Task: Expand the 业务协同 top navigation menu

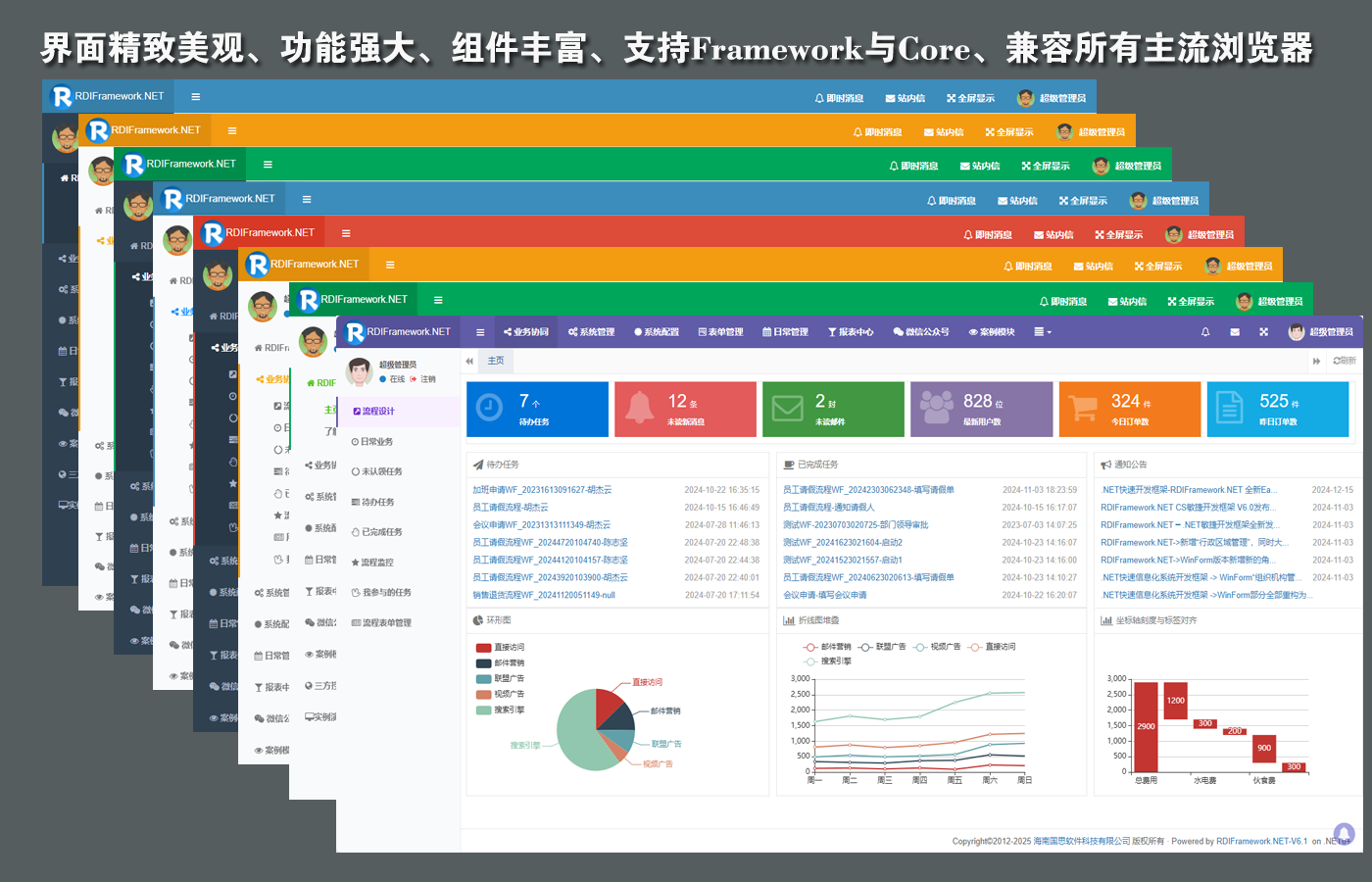Action: pyautogui.click(x=525, y=332)
